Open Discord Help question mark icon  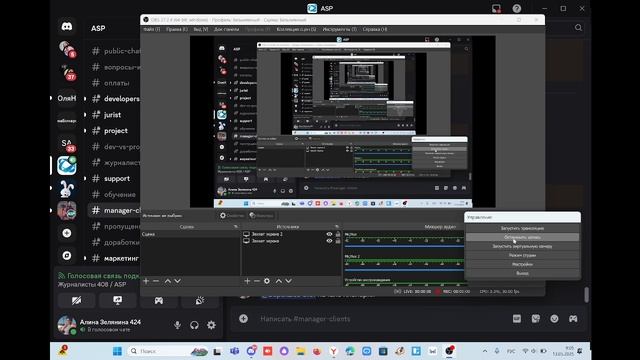pyautogui.click(x=517, y=9)
